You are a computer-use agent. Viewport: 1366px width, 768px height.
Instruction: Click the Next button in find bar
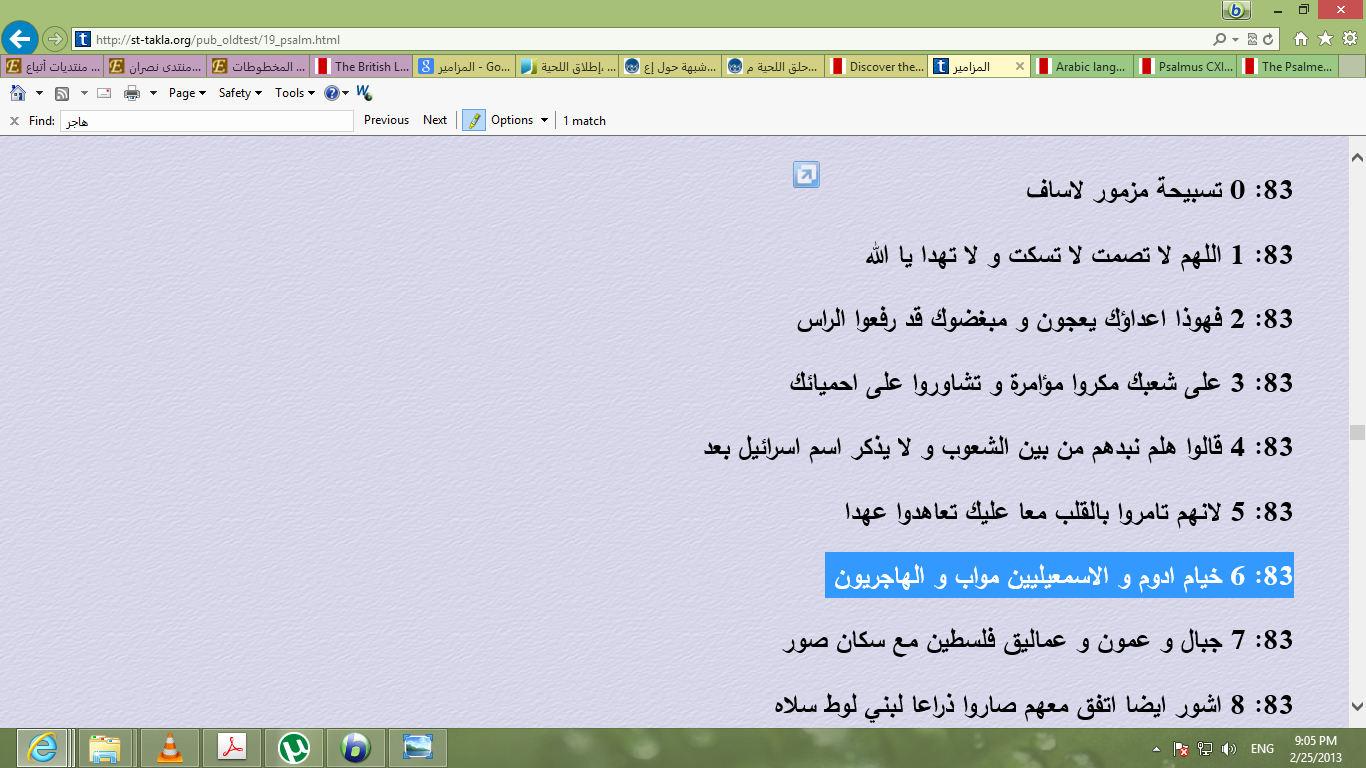click(435, 120)
